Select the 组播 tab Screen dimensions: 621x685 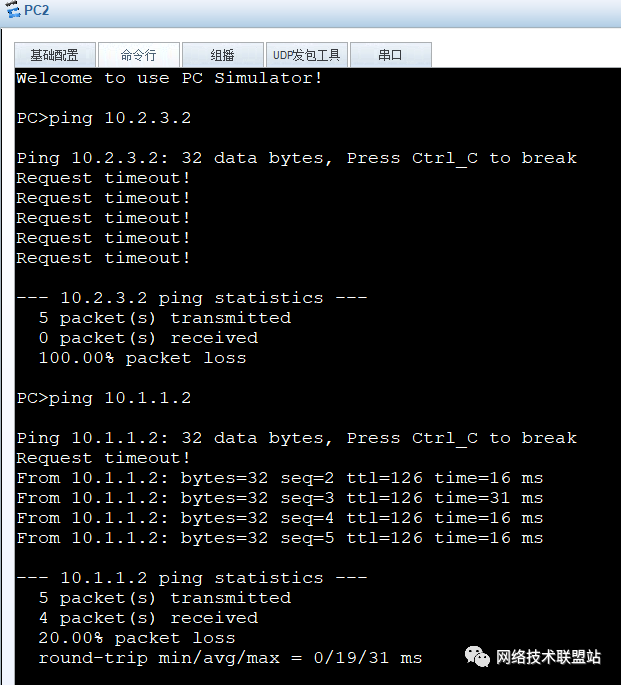point(222,55)
